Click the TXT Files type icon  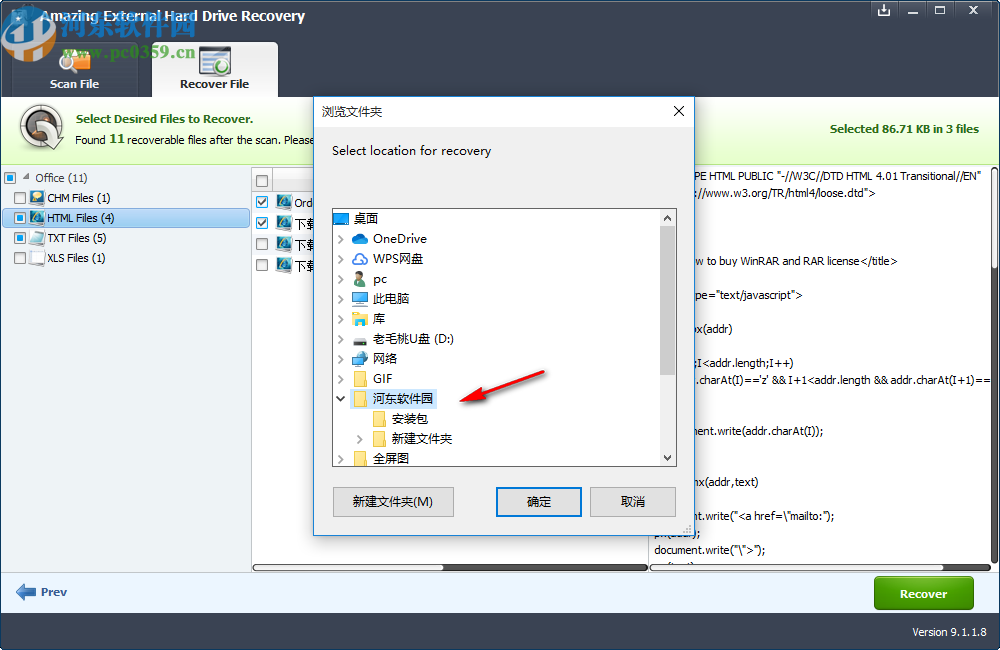37,238
